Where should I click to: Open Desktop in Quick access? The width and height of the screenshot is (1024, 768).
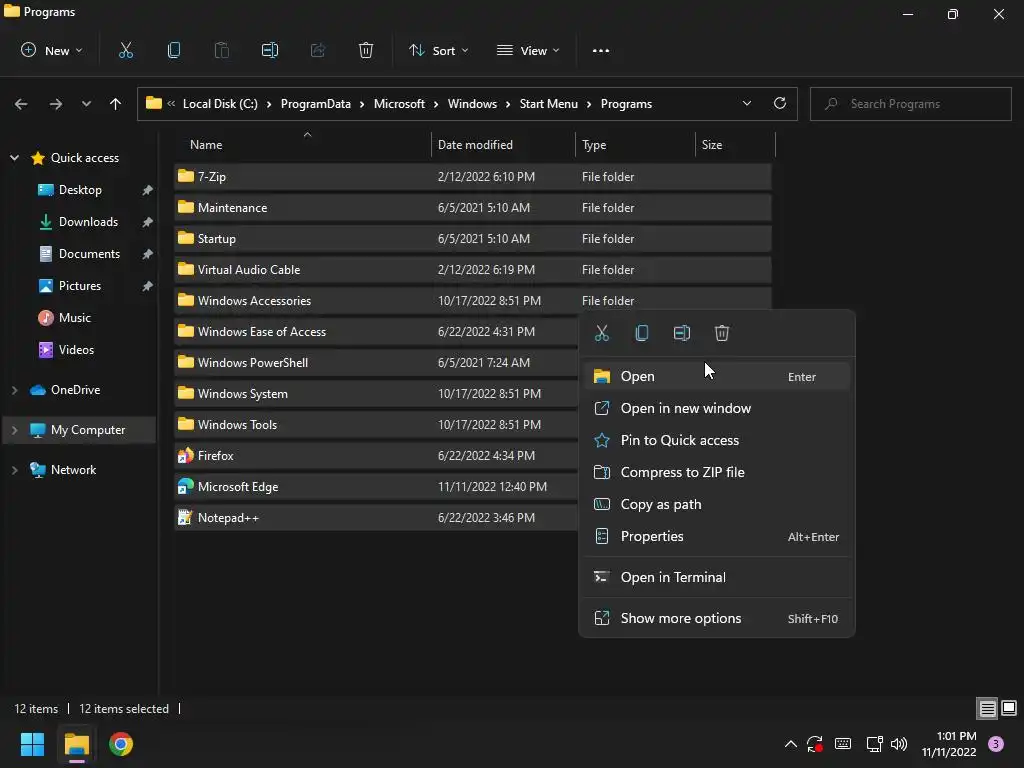pos(80,190)
